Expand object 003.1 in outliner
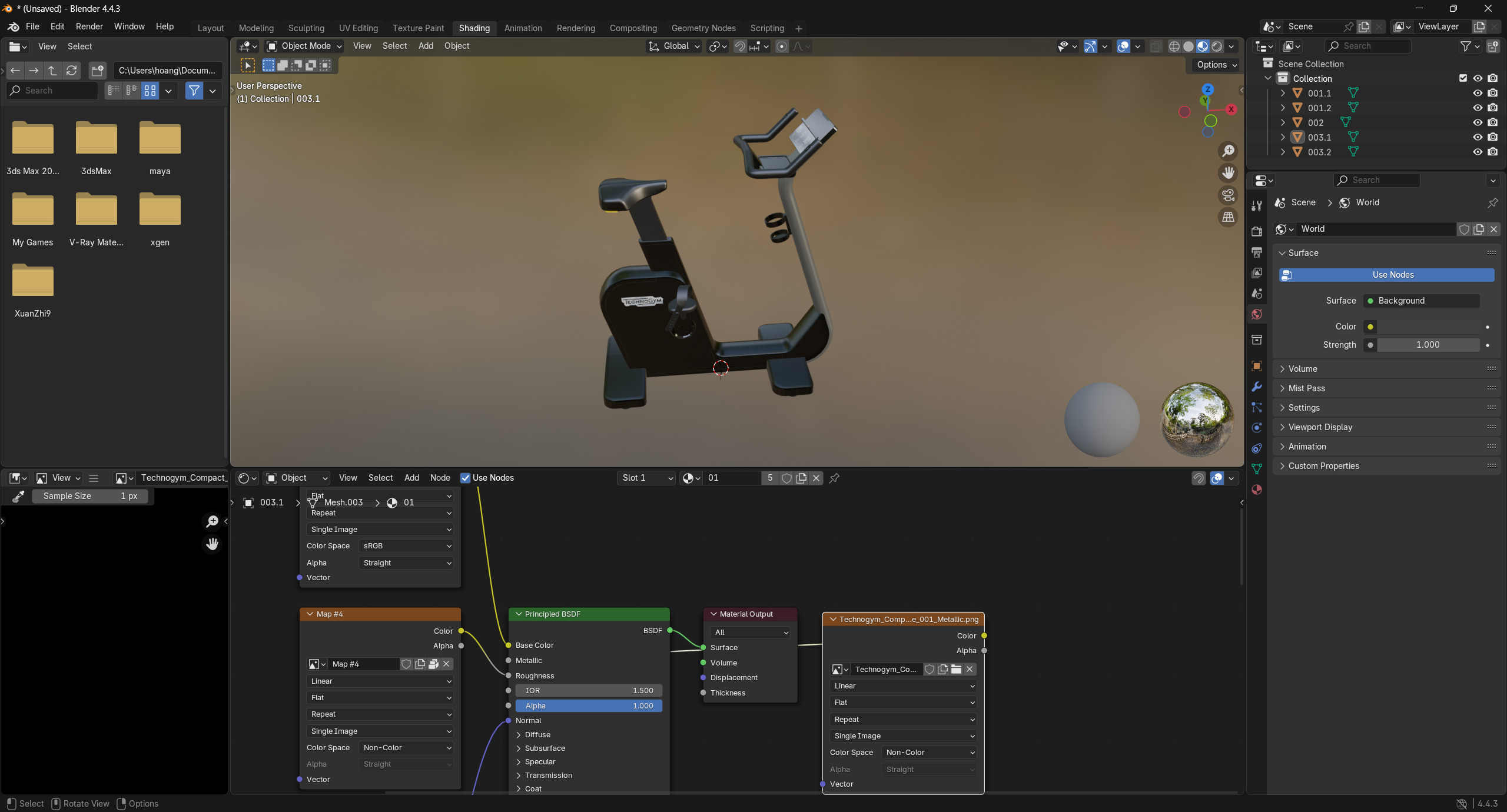 (x=1283, y=137)
